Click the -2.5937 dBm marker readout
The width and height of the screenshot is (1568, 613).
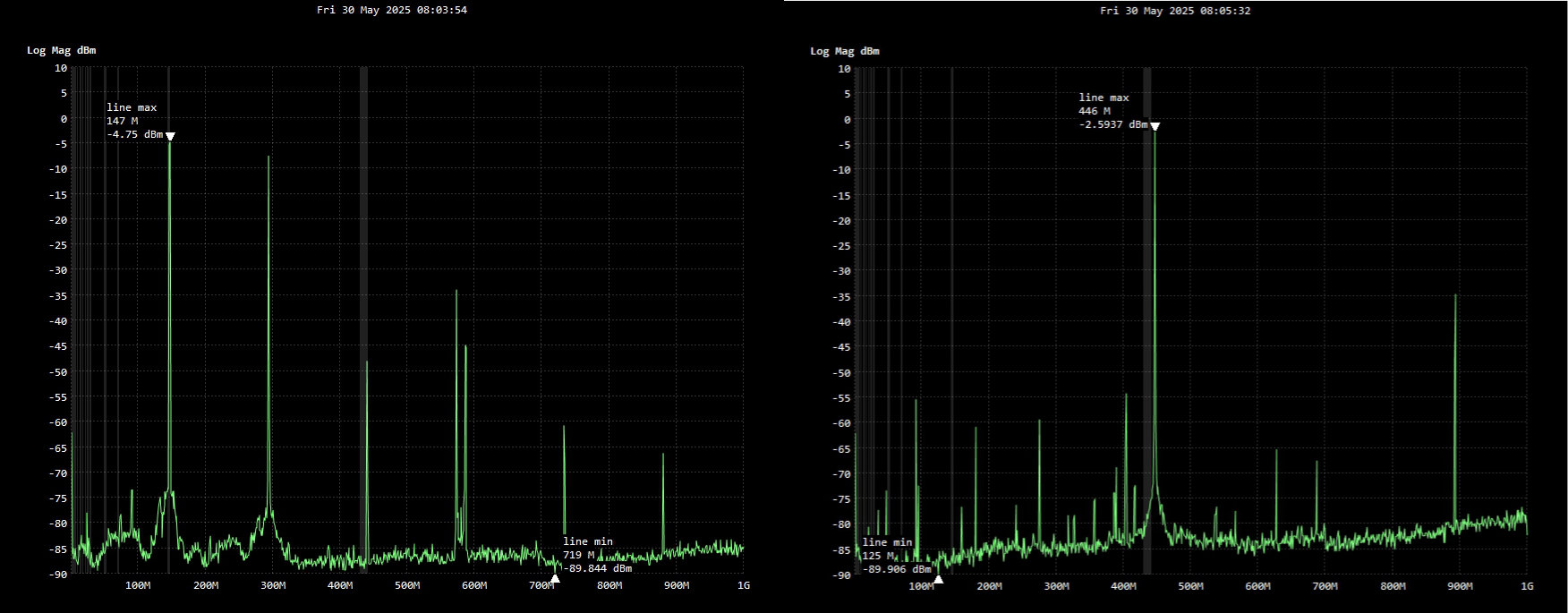coord(1112,125)
